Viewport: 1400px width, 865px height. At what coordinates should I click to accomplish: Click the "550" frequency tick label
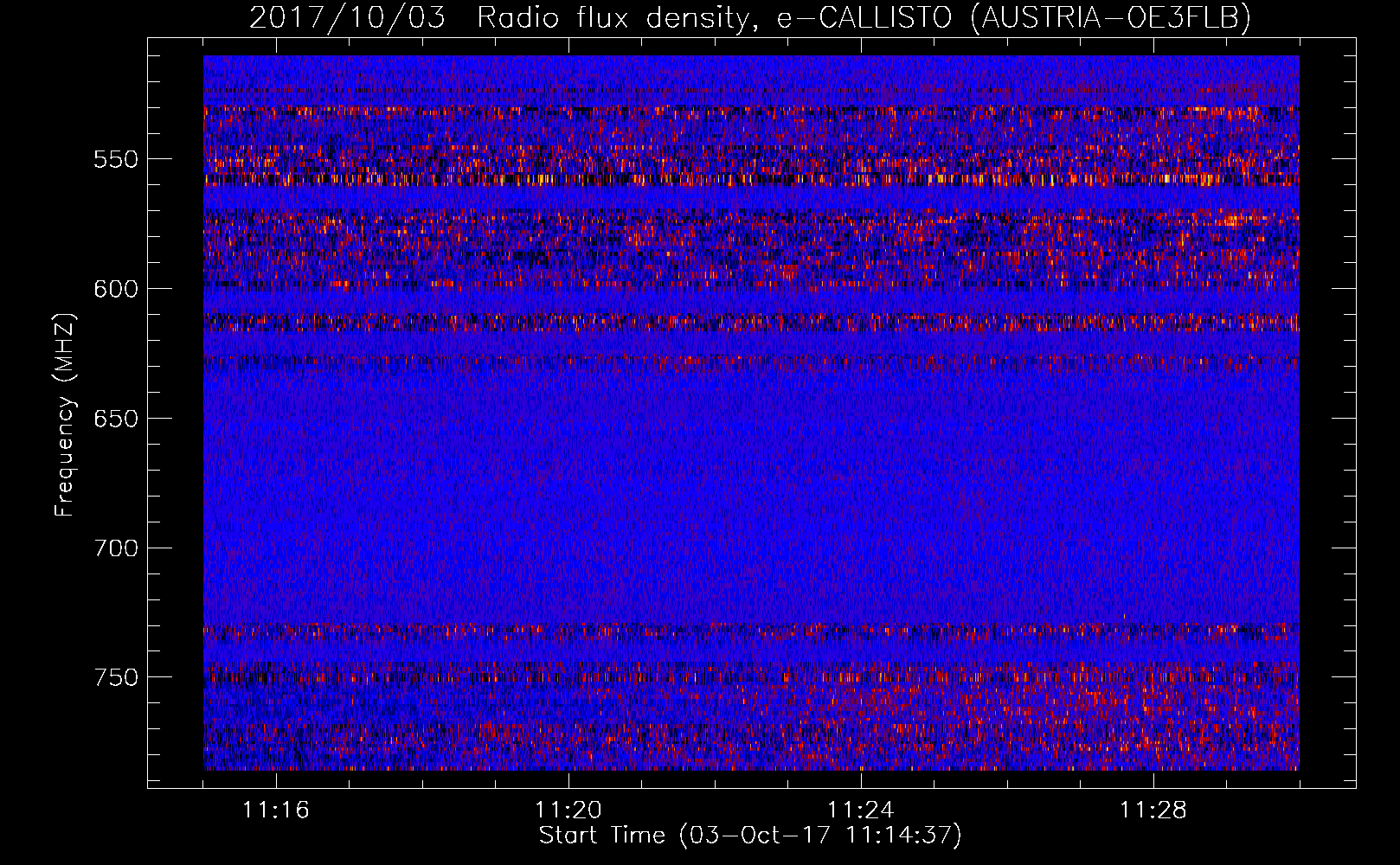[x=117, y=159]
